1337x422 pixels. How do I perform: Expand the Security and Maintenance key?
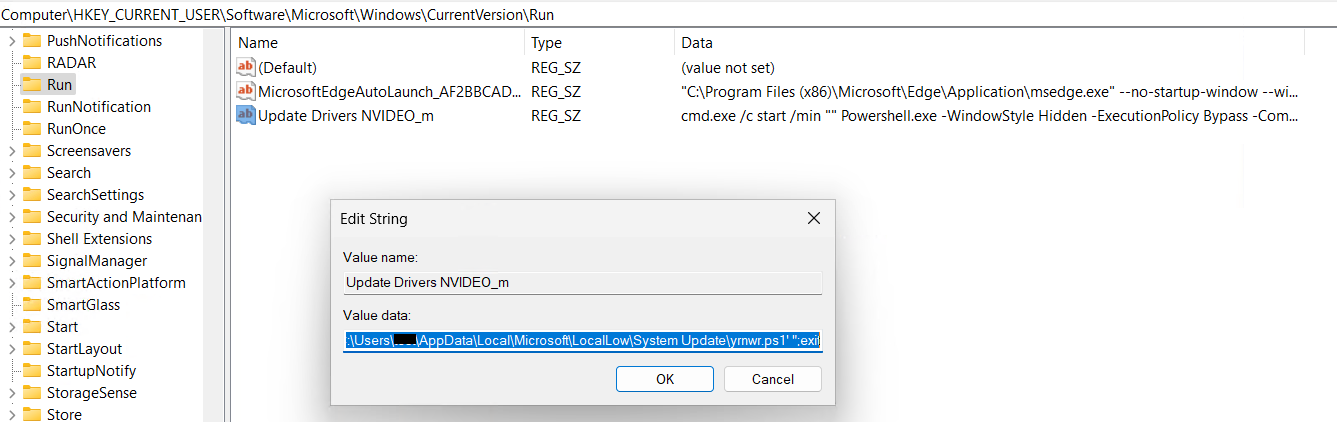click(11, 217)
